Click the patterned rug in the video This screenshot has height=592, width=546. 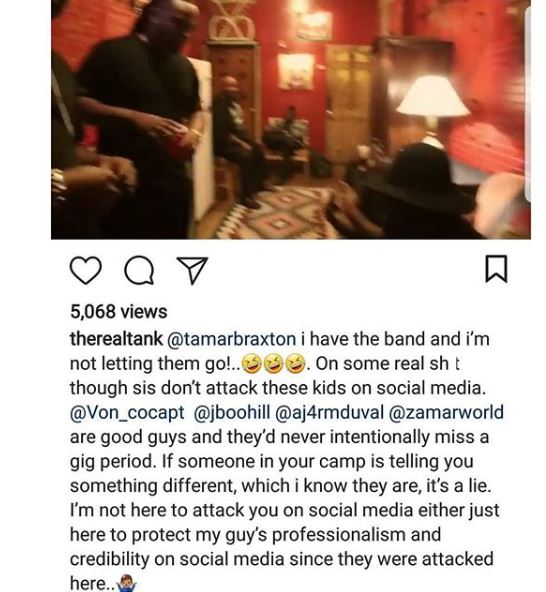click(x=288, y=211)
